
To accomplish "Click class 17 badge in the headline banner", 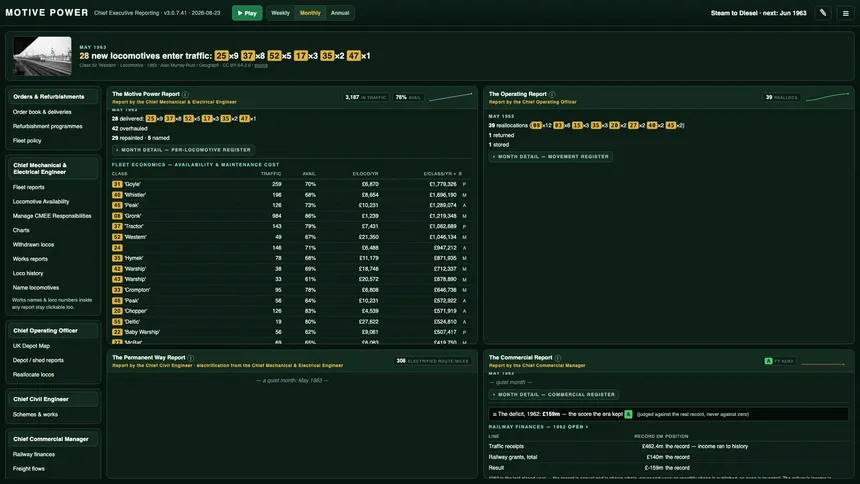I will tap(301, 55).
